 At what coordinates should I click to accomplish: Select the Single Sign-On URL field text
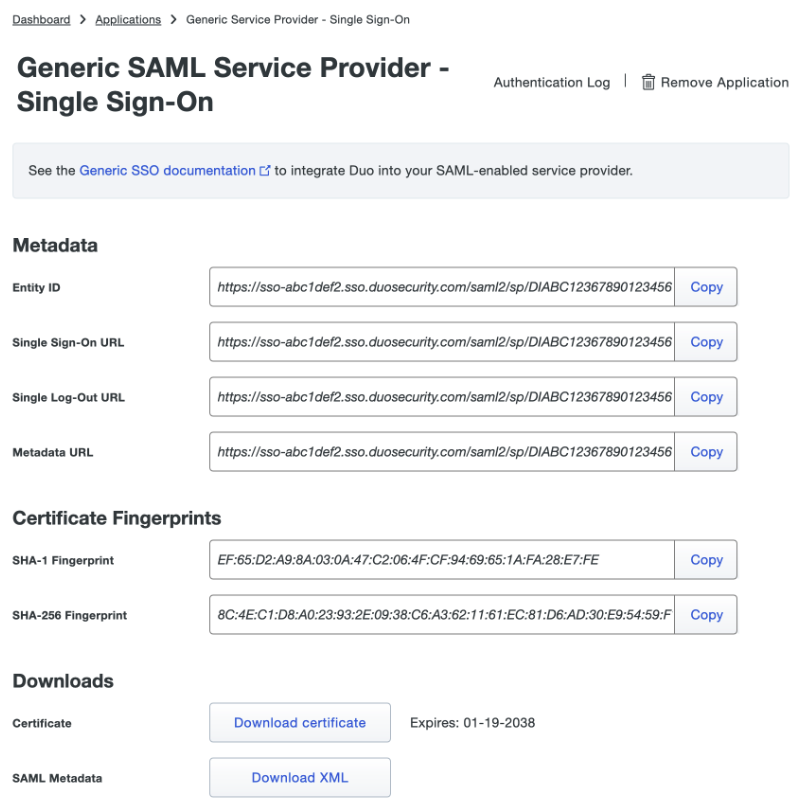(x=440, y=342)
